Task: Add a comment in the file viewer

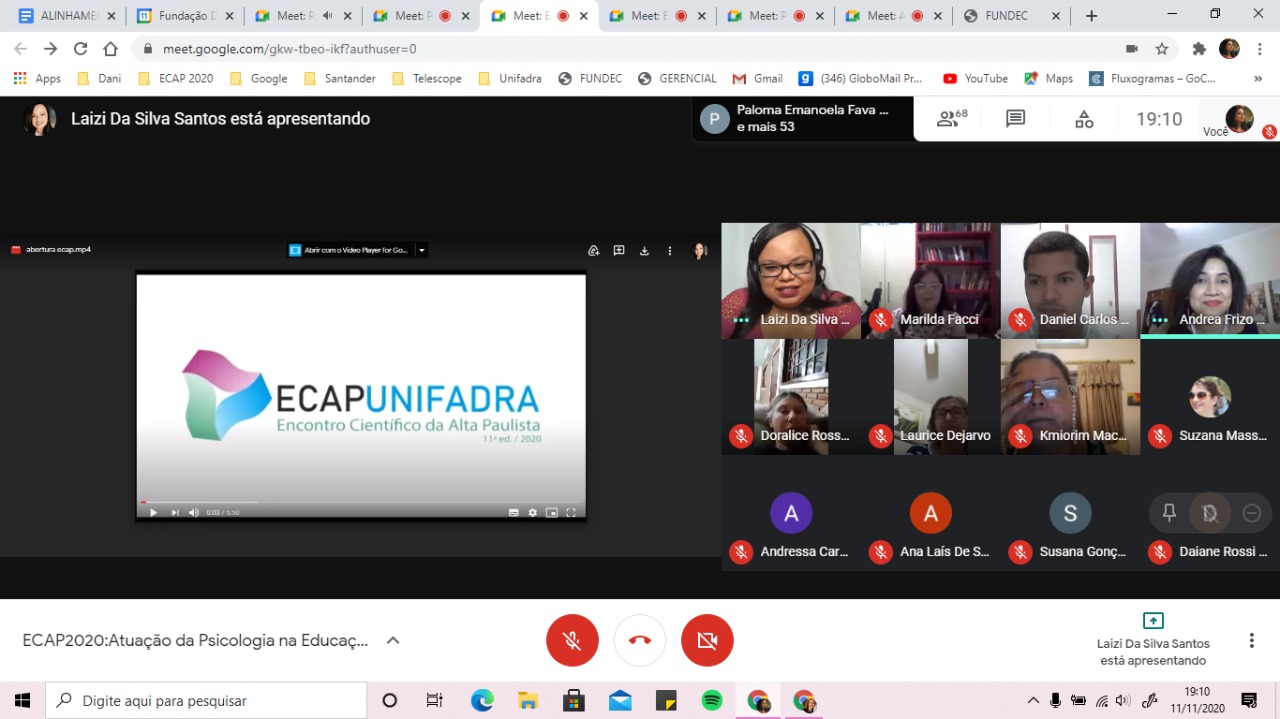Action: coord(619,250)
